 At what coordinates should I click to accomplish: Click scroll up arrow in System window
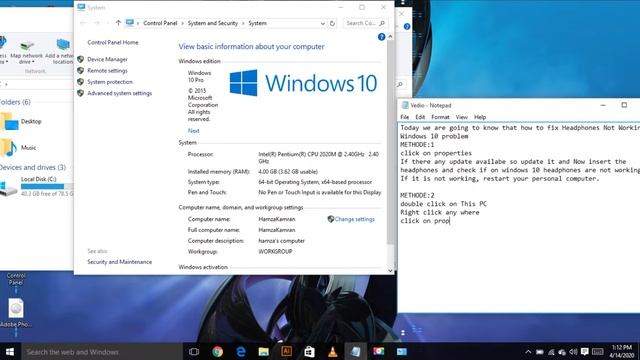tap(390, 37)
